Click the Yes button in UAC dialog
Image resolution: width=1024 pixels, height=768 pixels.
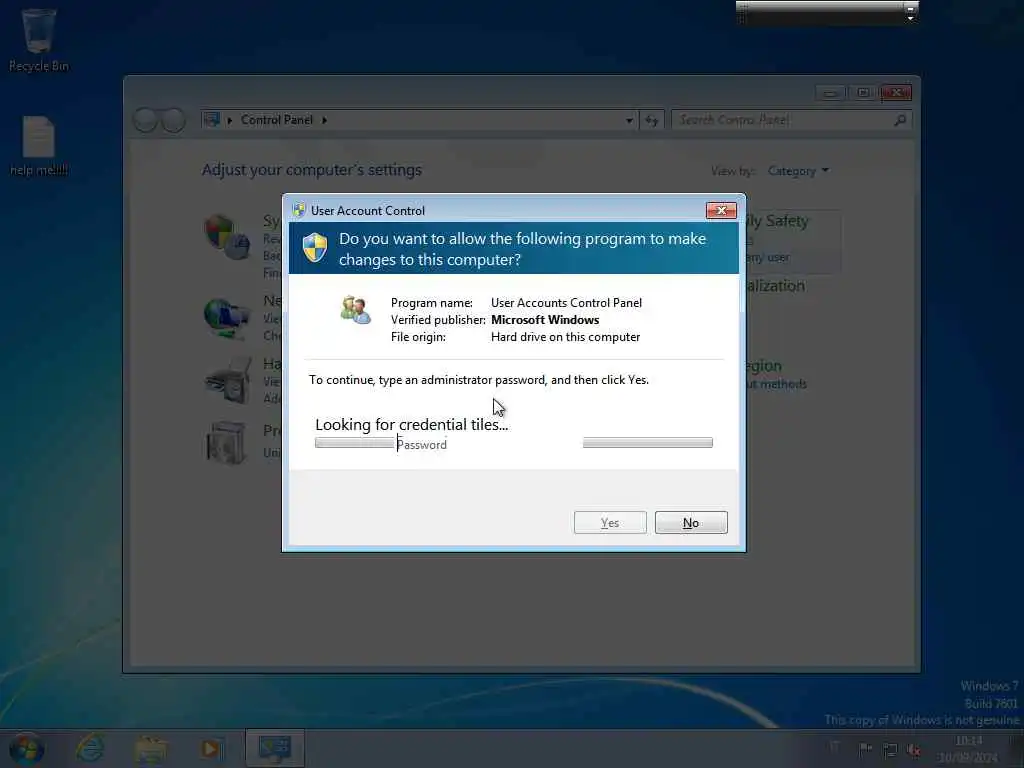click(x=610, y=522)
